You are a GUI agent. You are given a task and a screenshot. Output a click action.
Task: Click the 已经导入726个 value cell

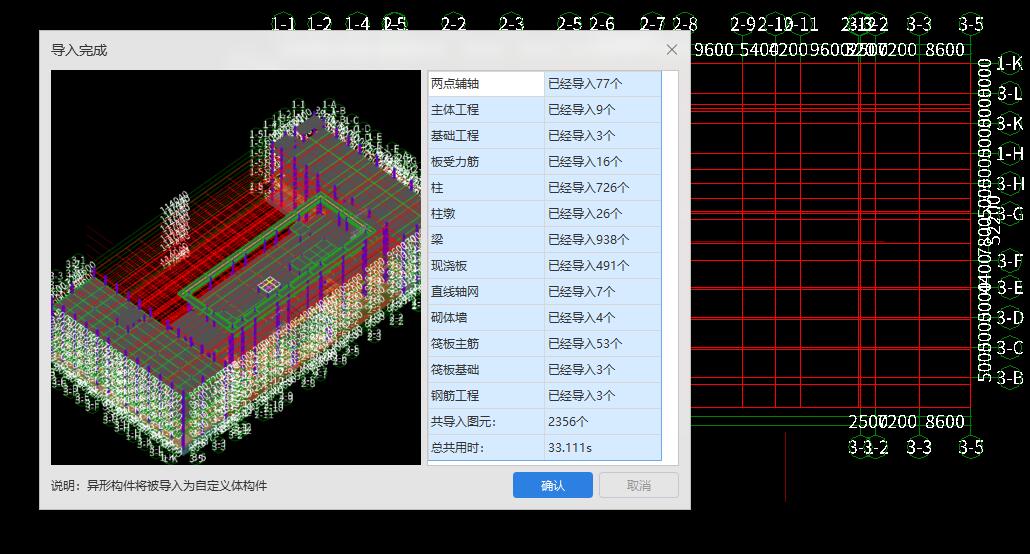point(603,187)
